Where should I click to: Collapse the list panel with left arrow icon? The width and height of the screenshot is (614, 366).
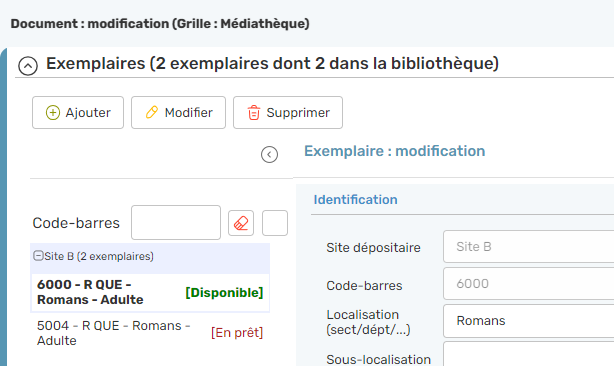[269, 155]
